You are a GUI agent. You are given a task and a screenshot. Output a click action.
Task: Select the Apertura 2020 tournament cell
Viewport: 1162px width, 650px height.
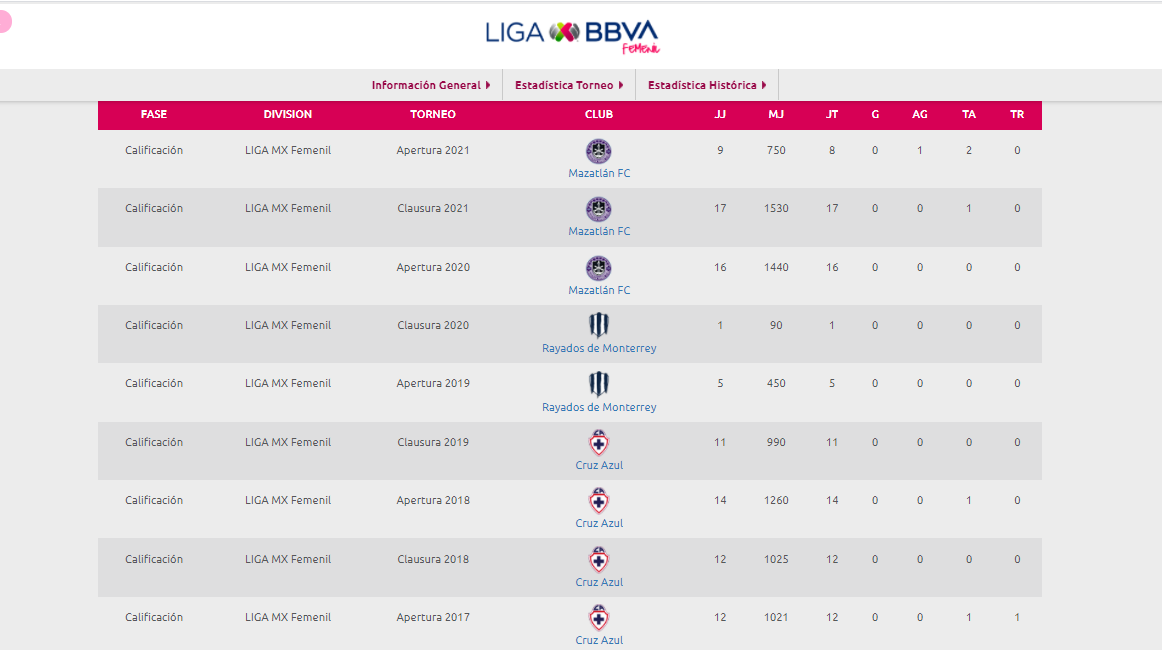point(433,268)
